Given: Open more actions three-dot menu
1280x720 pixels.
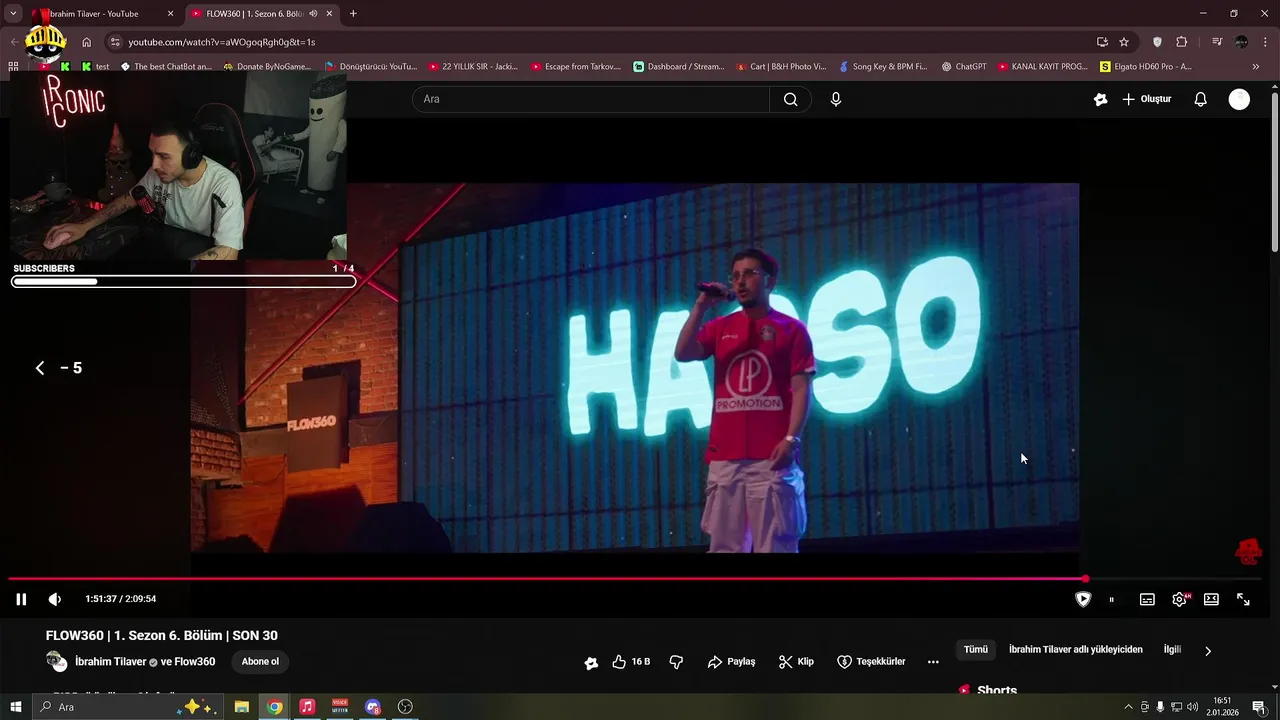Looking at the screenshot, I should coord(933,662).
